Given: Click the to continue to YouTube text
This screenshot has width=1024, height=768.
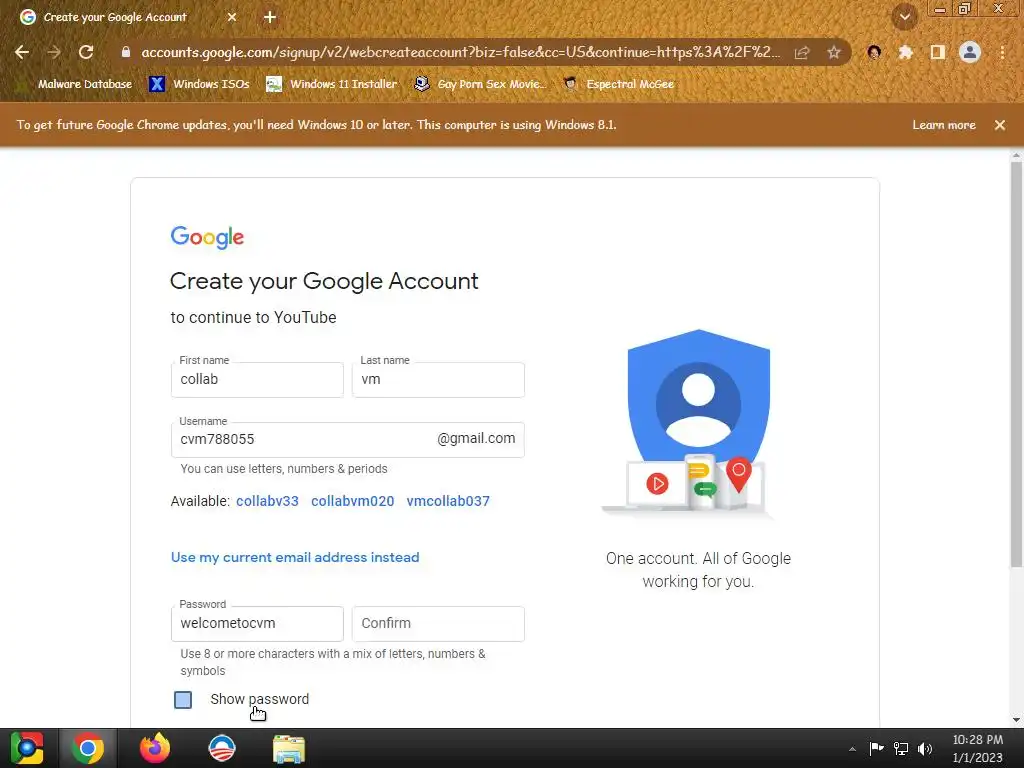Looking at the screenshot, I should 253,317.
